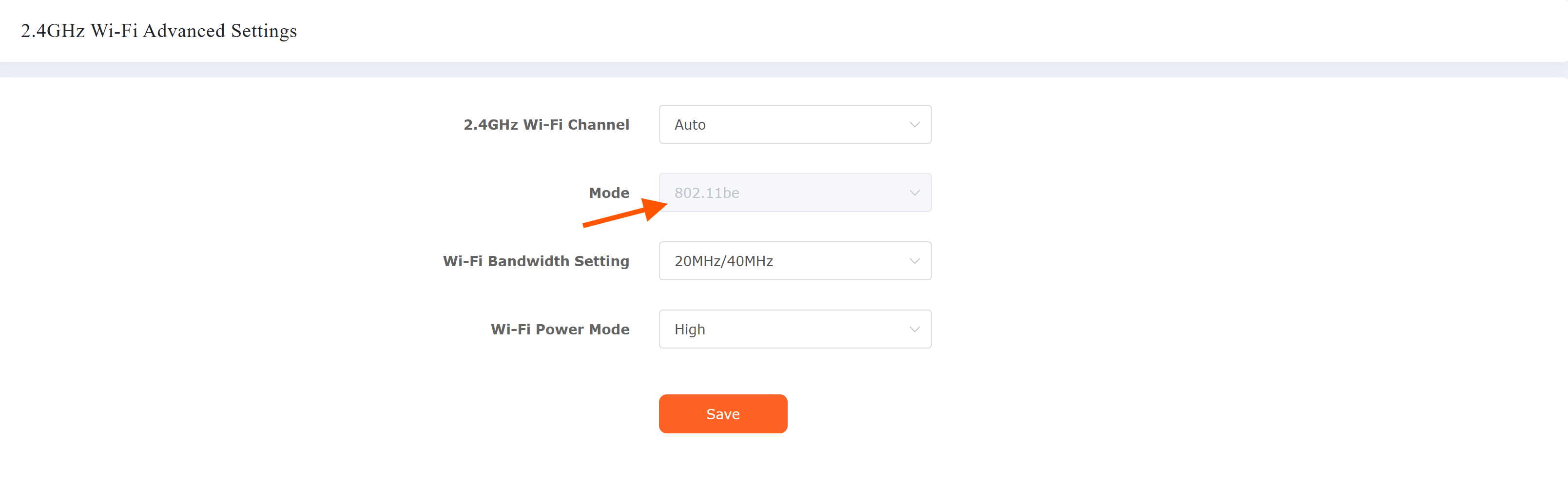Image resolution: width=1568 pixels, height=486 pixels.
Task: Expand the Wi-Fi Bandwidth Setting dropdown
Action: (x=794, y=261)
